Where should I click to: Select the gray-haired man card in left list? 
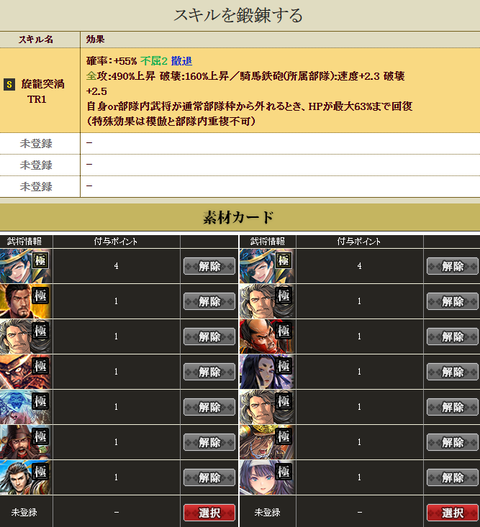pos(25,336)
